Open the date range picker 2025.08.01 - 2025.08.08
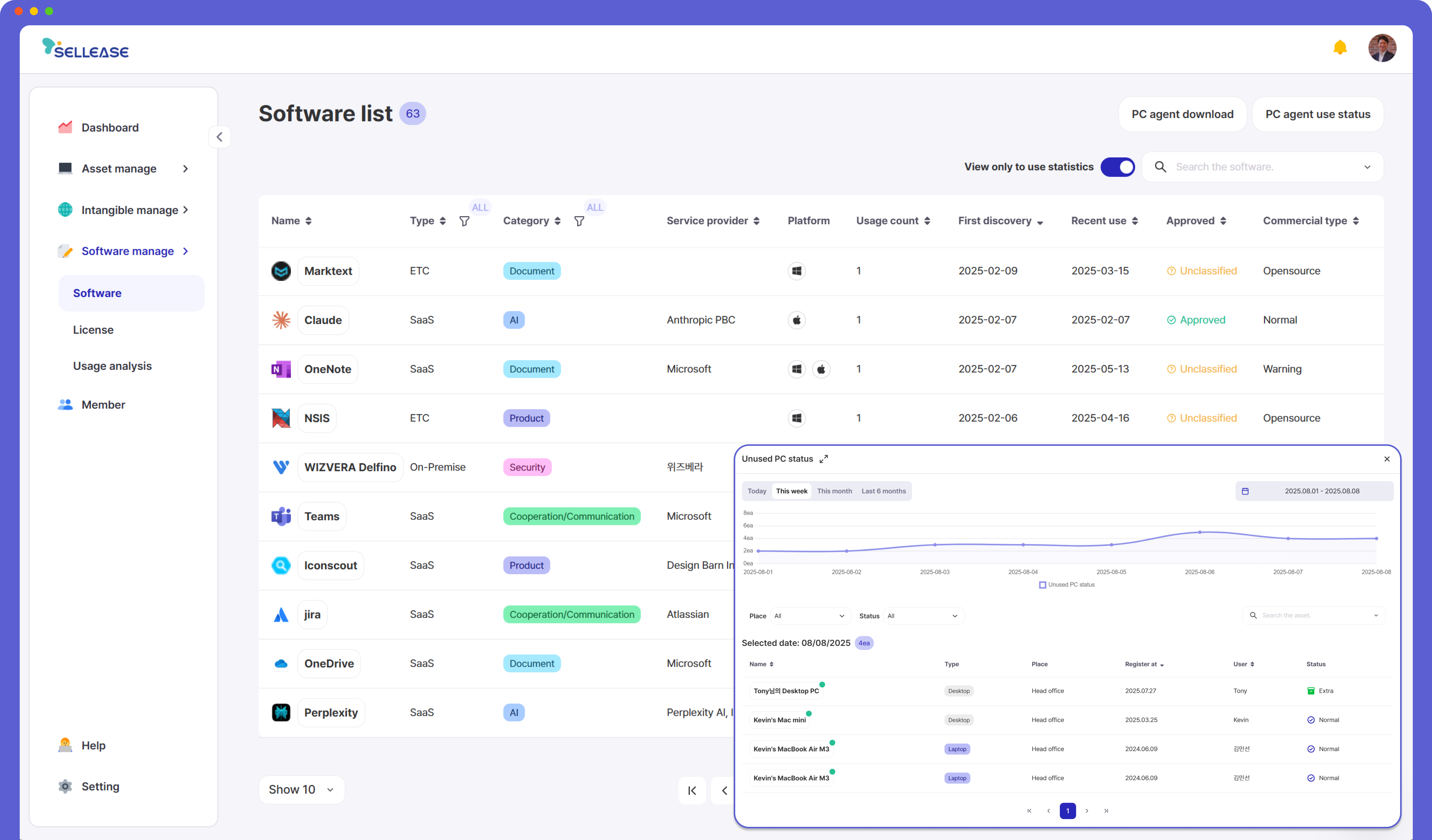Viewport: 1432px width, 840px height. click(1314, 491)
